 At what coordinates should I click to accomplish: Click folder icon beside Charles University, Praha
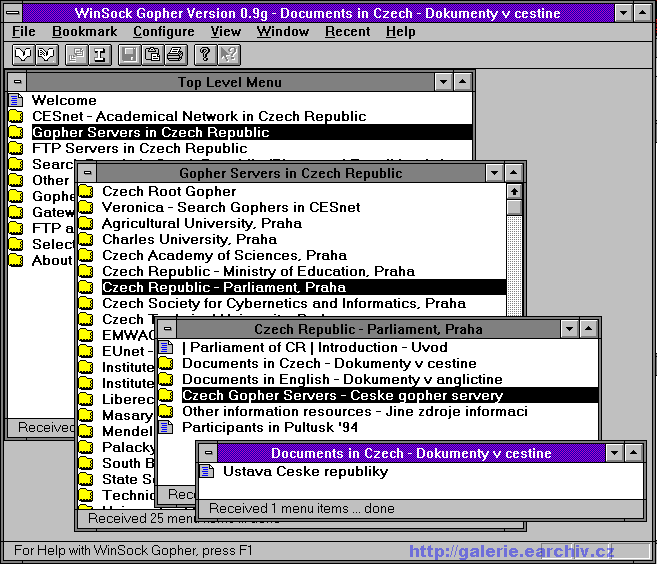pyautogui.click(x=86, y=239)
